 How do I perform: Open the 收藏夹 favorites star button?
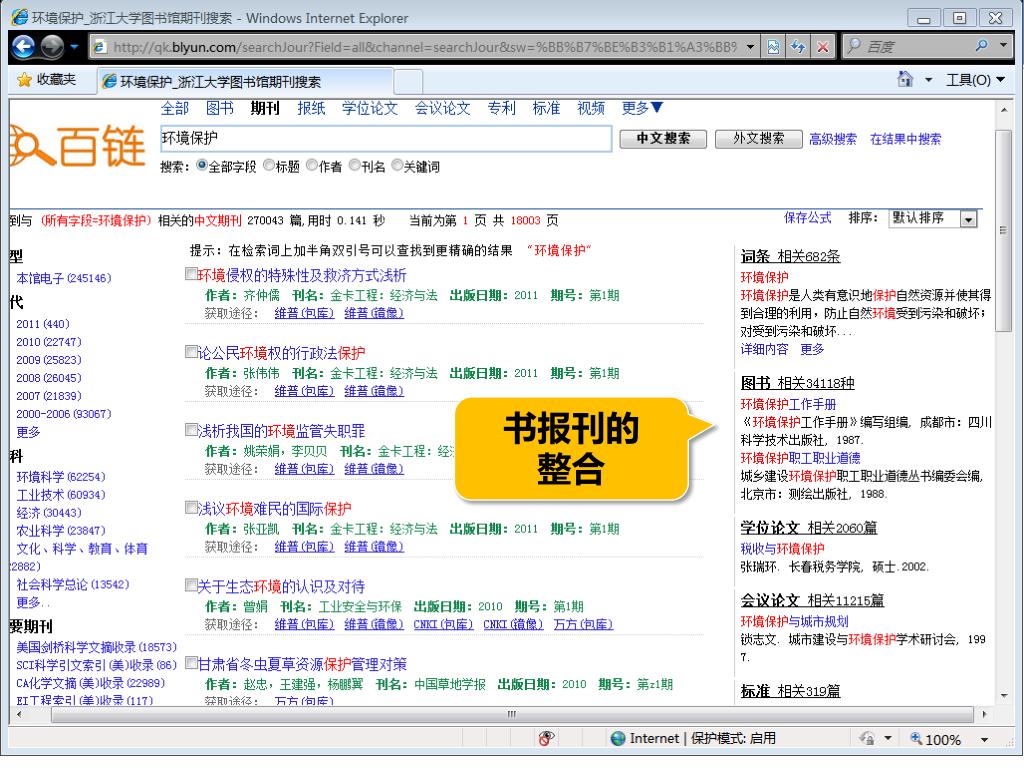point(46,80)
